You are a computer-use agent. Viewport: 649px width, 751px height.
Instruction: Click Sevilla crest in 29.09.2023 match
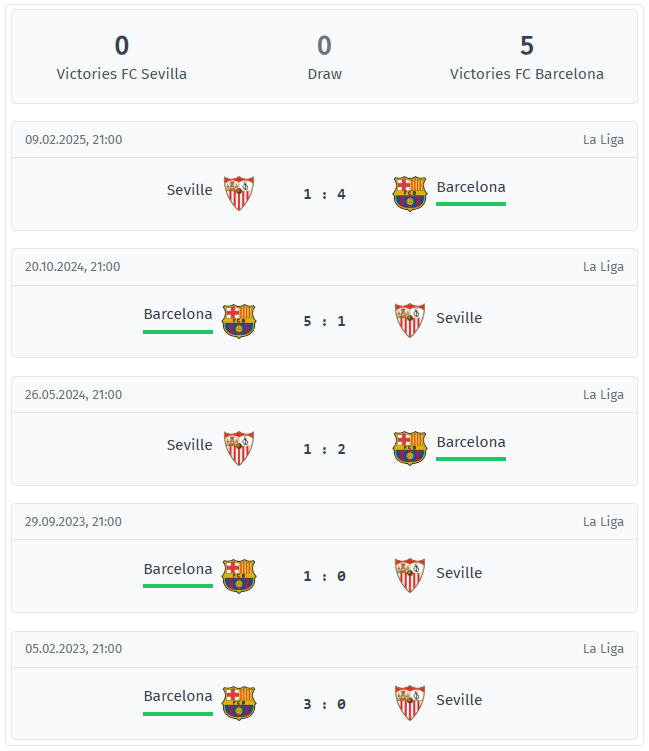[410, 575]
